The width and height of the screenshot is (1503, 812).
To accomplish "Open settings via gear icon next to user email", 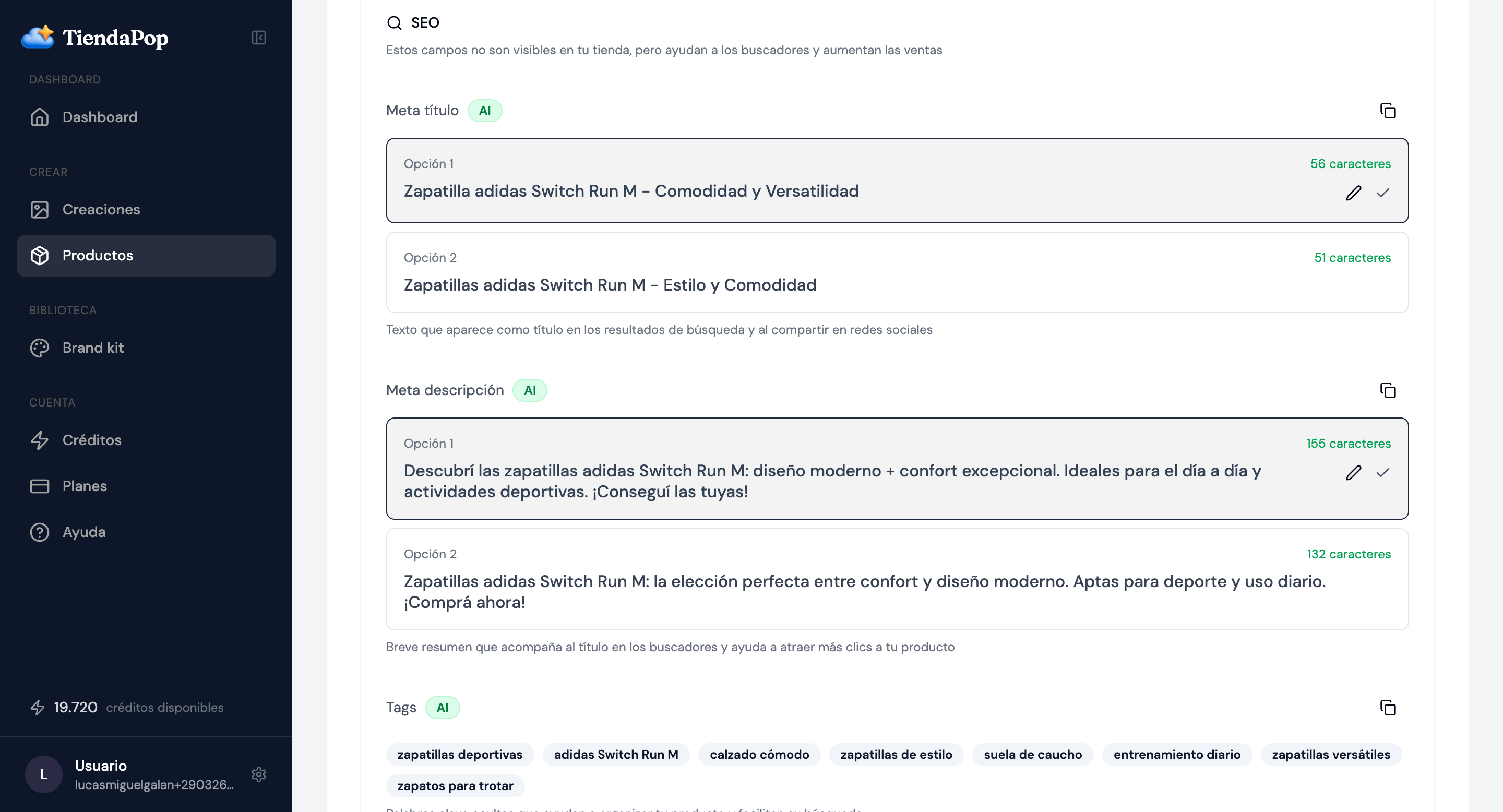I will coord(259,774).
